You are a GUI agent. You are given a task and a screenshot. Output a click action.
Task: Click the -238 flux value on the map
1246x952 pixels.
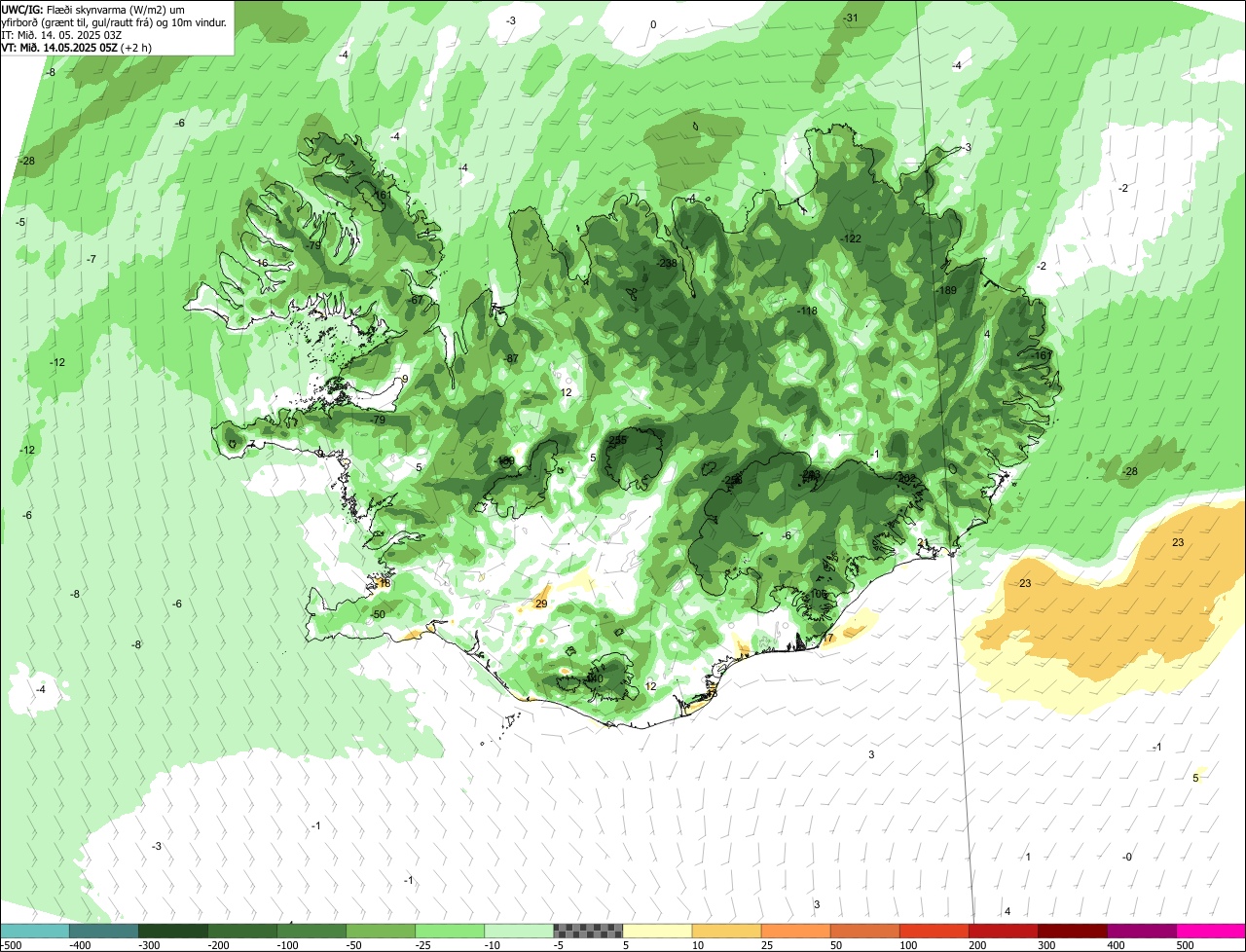(667, 263)
